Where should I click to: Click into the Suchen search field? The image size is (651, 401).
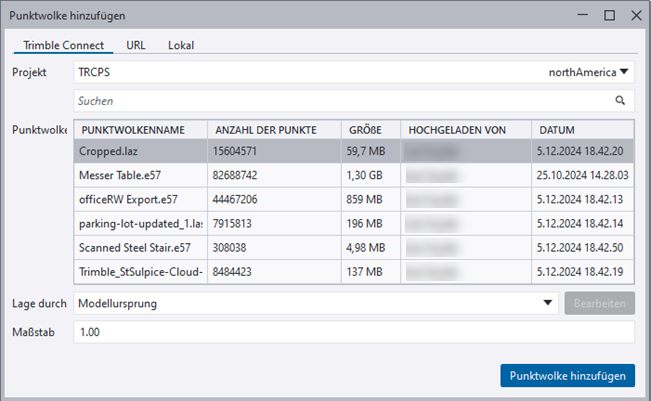[340, 101]
